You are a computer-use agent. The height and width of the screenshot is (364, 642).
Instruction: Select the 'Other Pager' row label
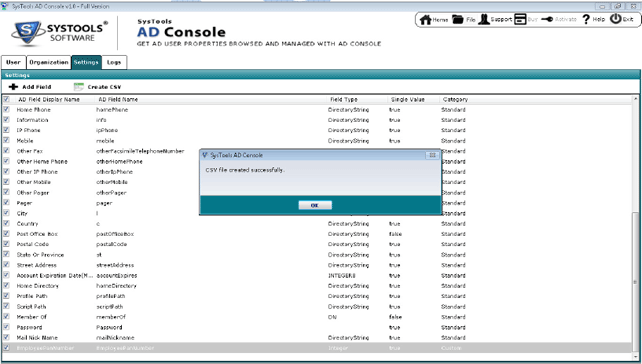point(33,192)
